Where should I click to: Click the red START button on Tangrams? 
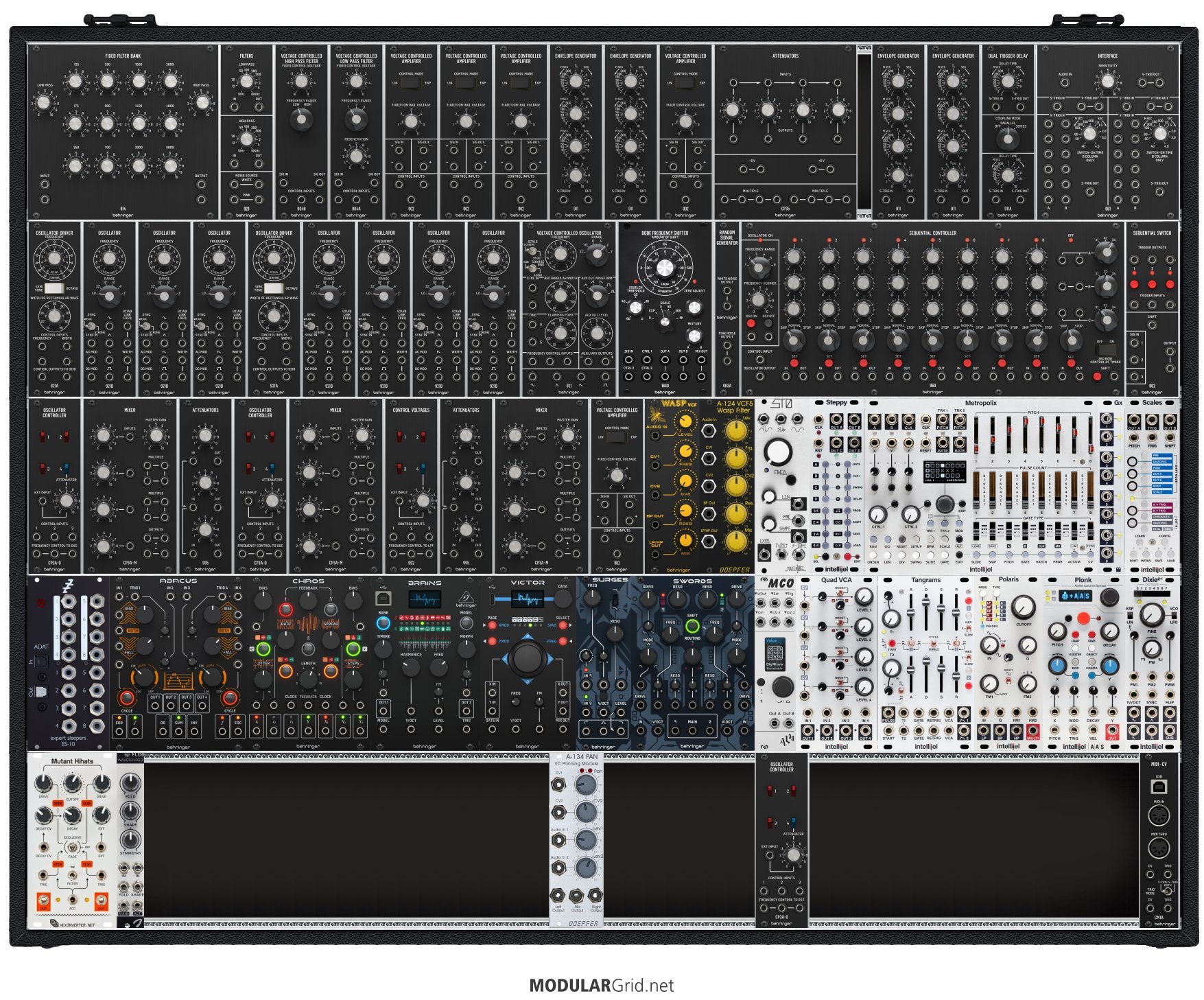892,643
